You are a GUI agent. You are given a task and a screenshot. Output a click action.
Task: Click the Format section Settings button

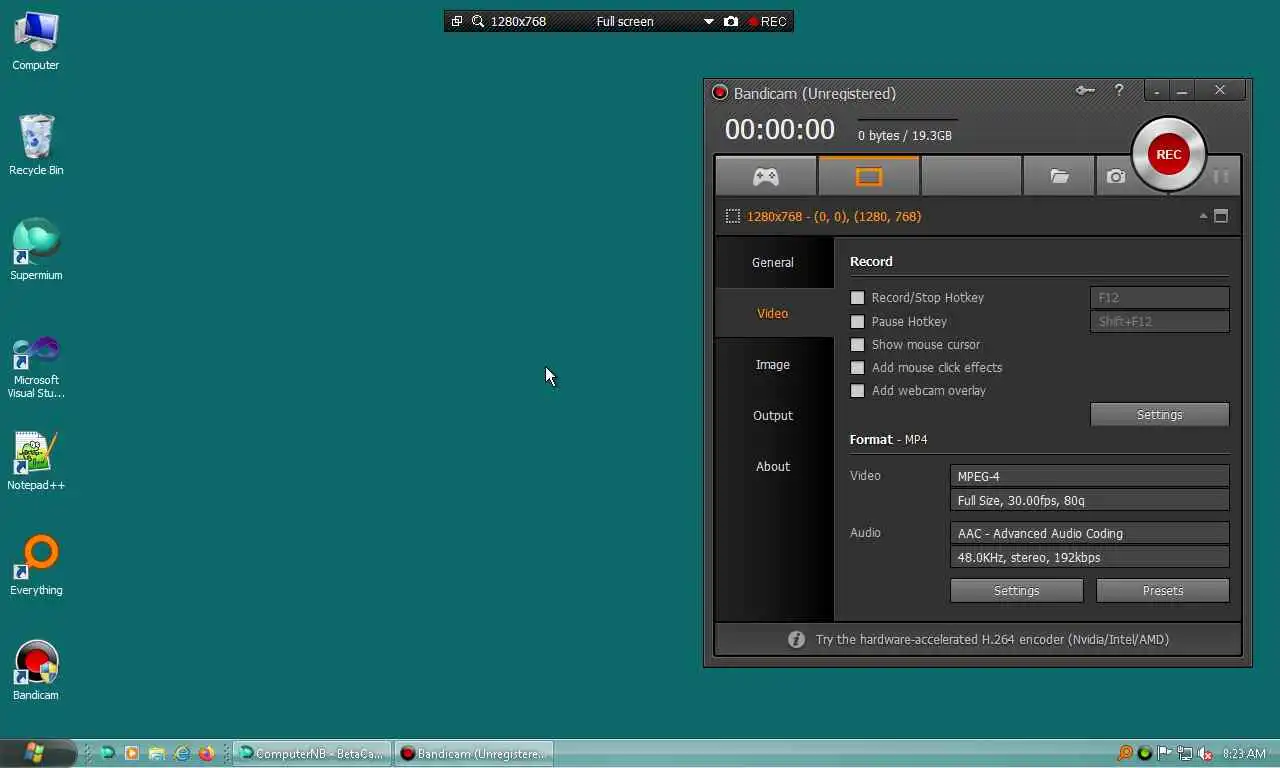[x=1016, y=590]
